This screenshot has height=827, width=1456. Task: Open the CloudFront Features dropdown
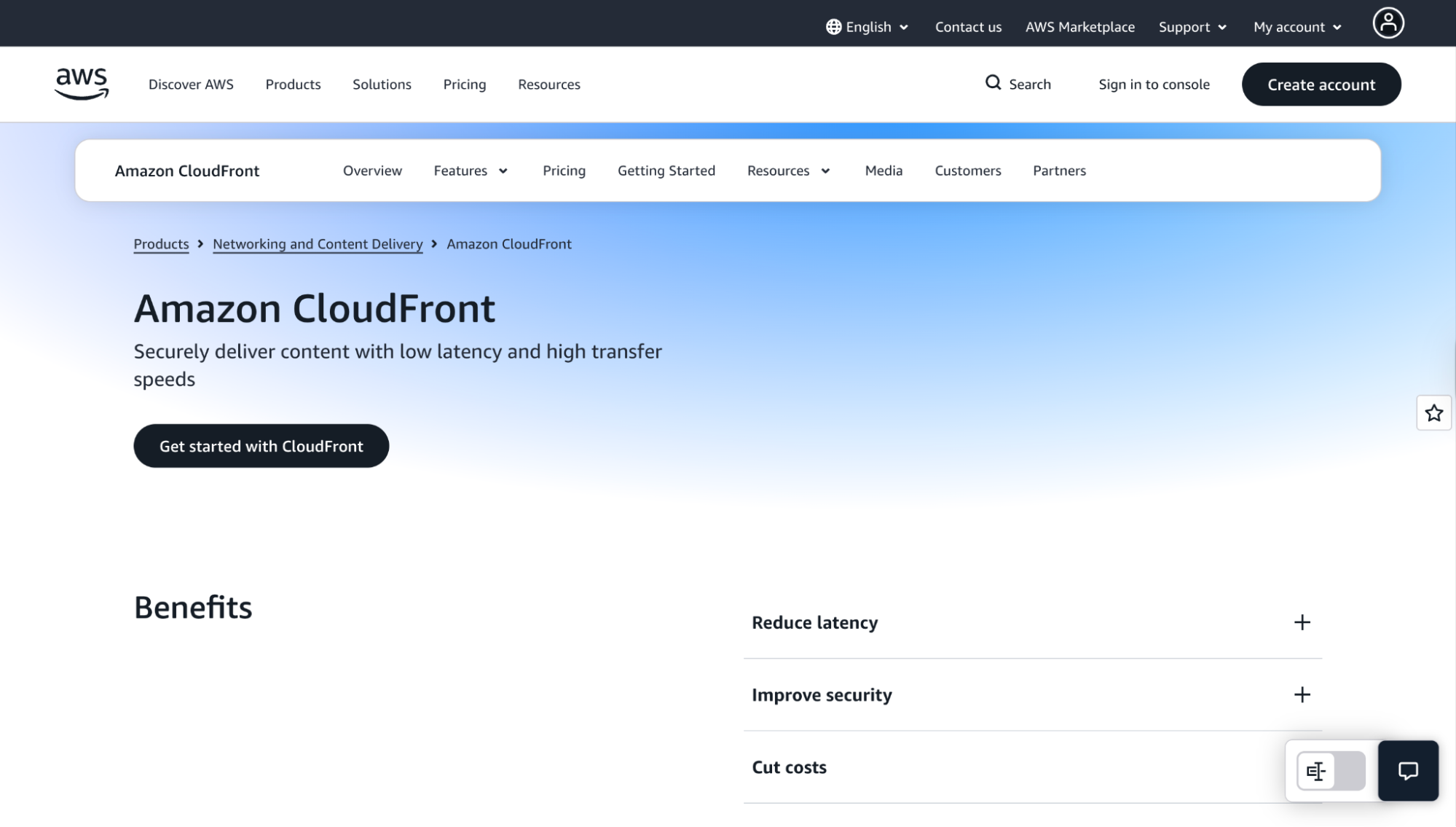coord(471,171)
